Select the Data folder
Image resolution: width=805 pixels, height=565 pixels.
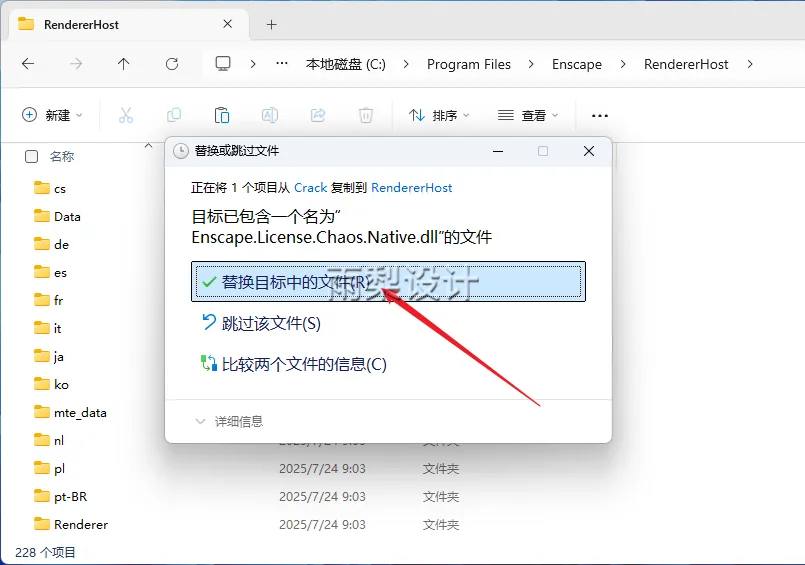57,217
